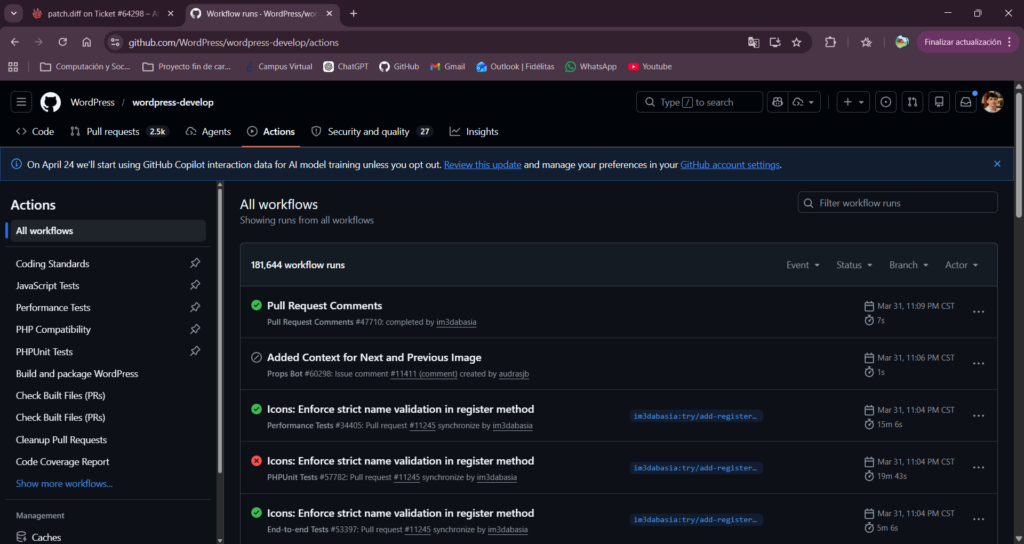Unpin the Performance Tests workflow

tap(195, 307)
